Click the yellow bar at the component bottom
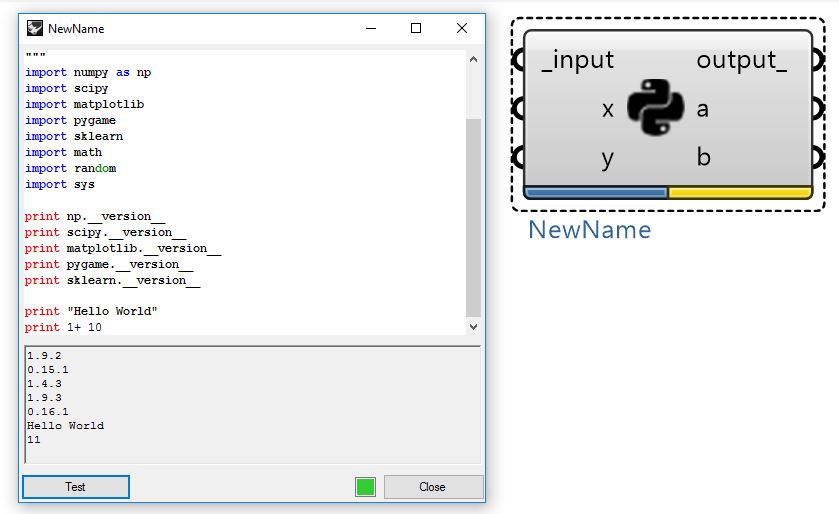 [x=739, y=192]
